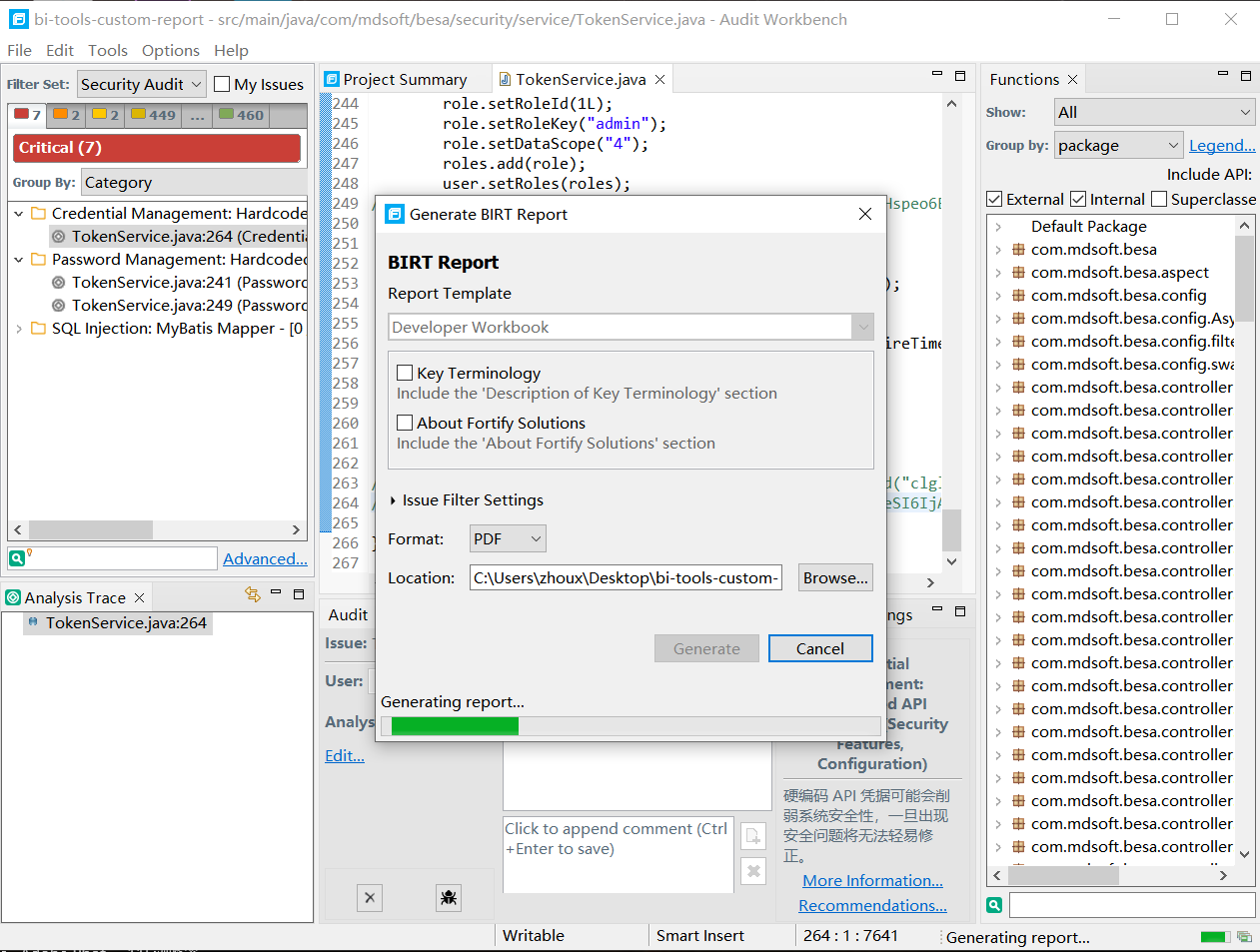The width and height of the screenshot is (1260, 952).
Task: Open the Show All dropdown in Functions
Action: click(1154, 112)
